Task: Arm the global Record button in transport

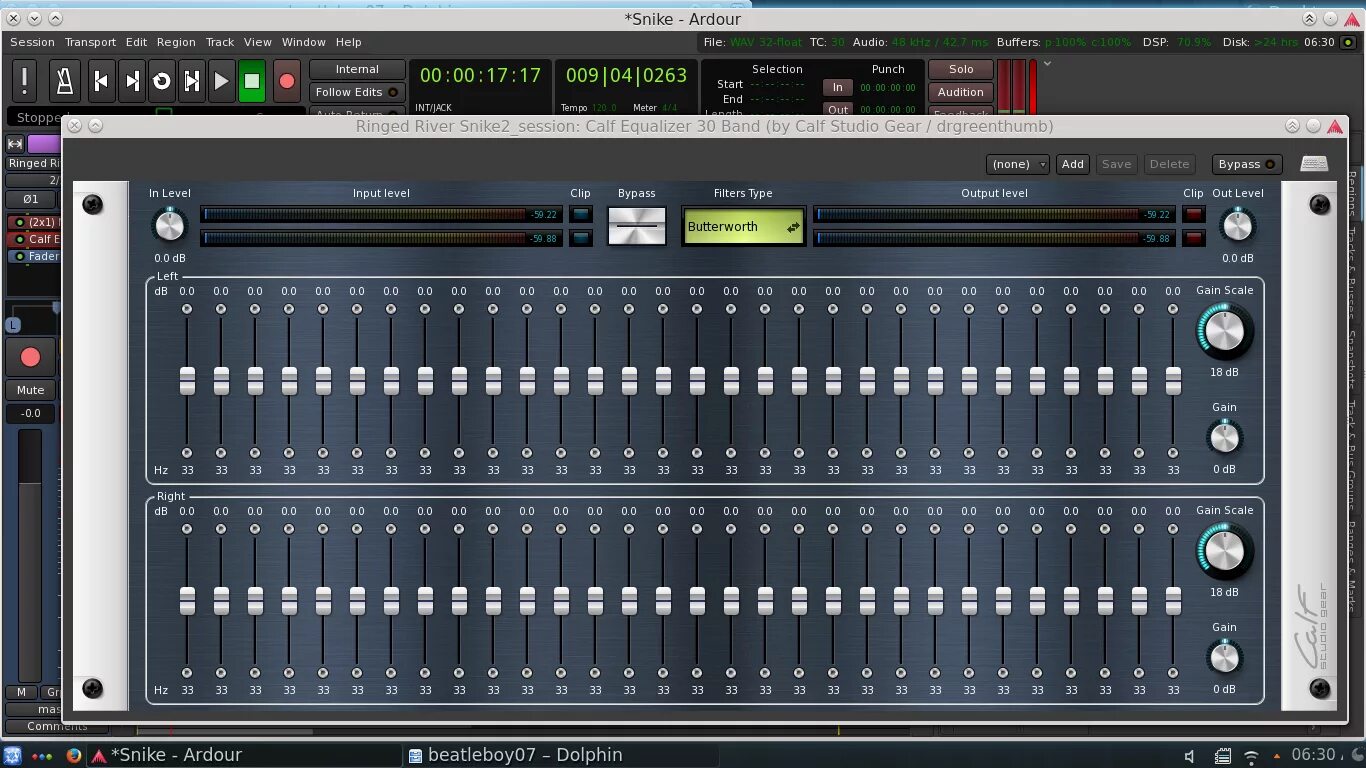Action: coord(286,81)
